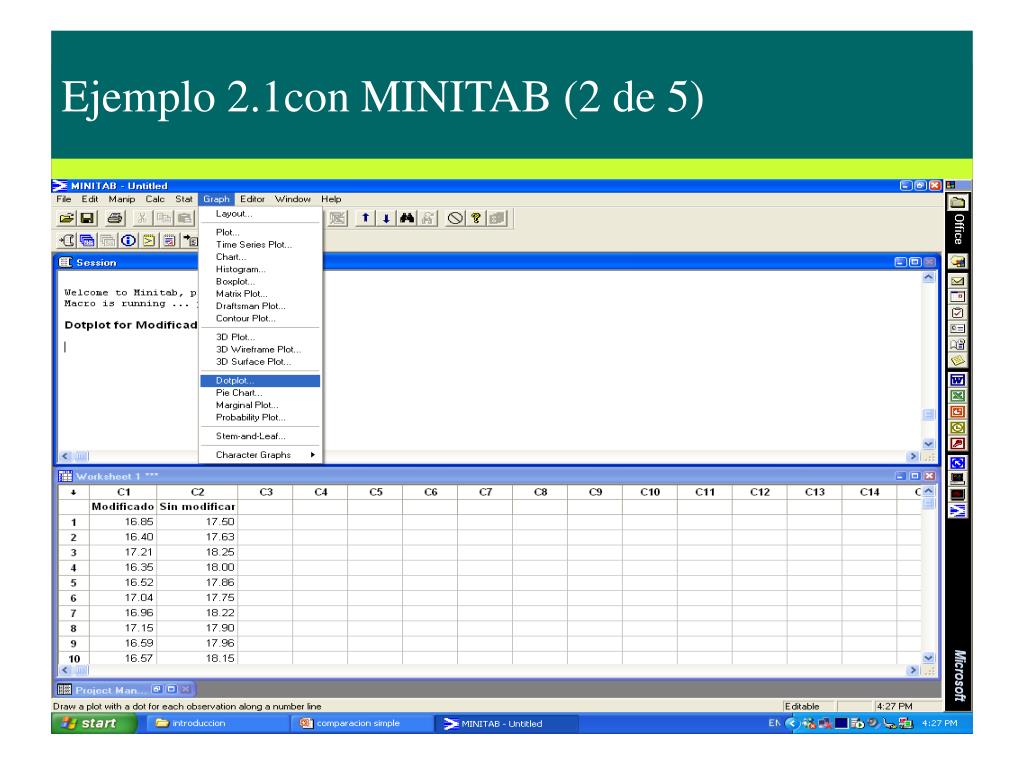The image size is (1024, 768).
Task: Click the Report Pad toolbar icon
Action: pyautogui.click(x=170, y=240)
